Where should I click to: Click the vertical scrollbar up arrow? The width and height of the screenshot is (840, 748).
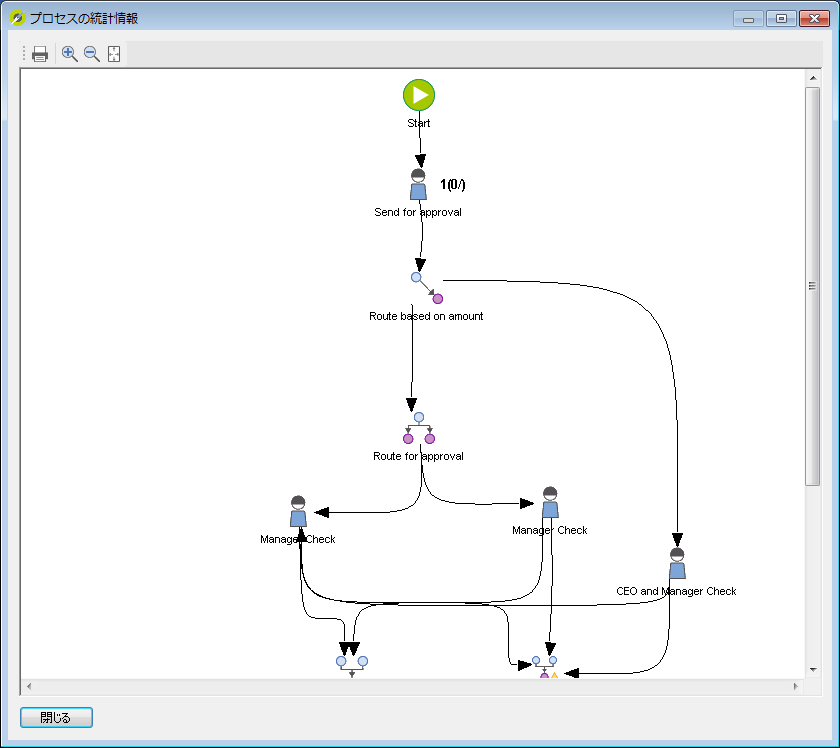(813, 78)
